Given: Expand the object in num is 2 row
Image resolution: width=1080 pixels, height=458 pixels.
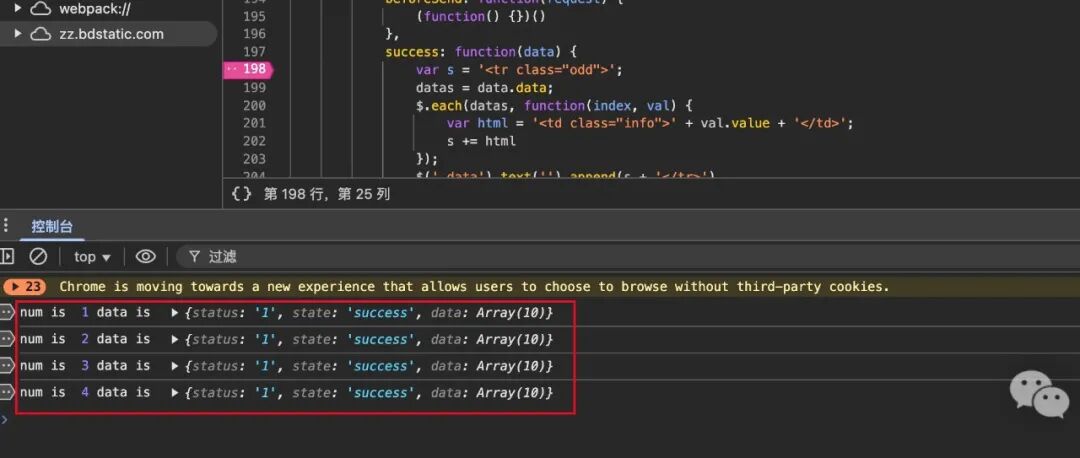Looking at the screenshot, I should click(176, 340).
